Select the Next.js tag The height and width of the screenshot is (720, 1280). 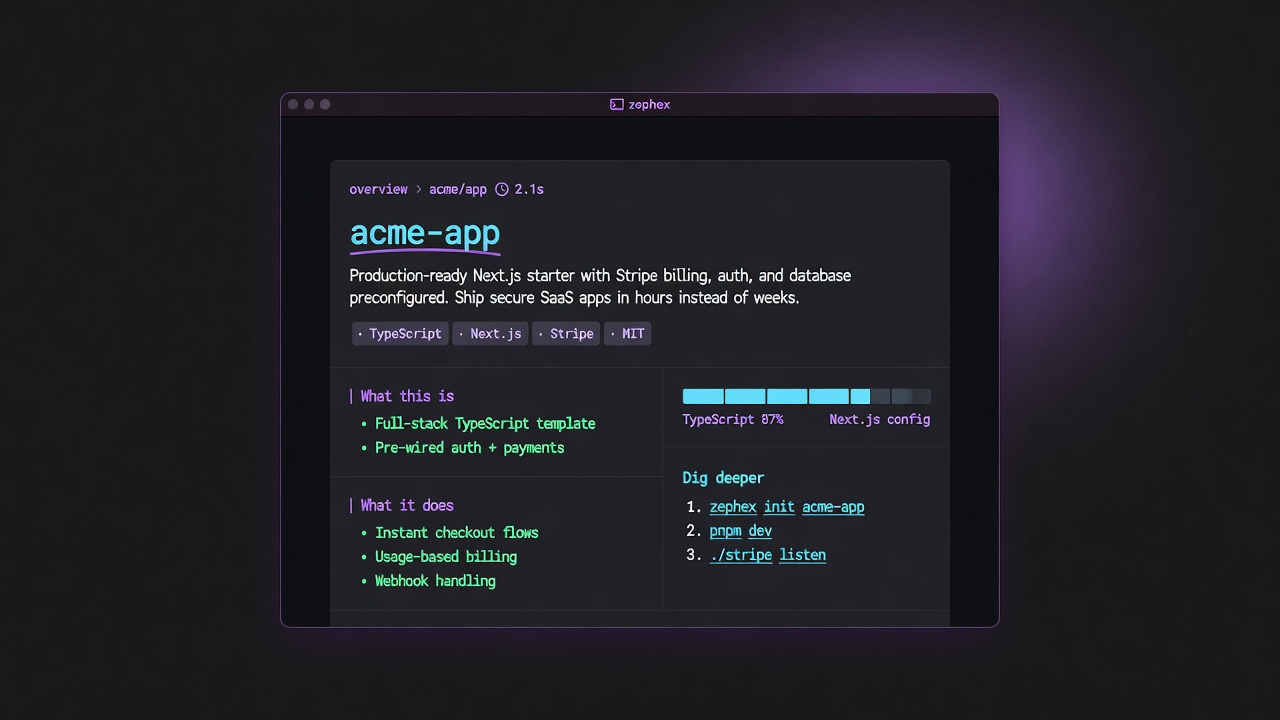(x=490, y=334)
